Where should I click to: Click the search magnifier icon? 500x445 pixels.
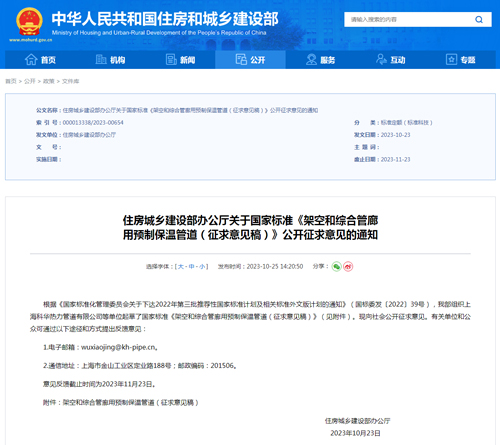pyautogui.click(x=479, y=20)
